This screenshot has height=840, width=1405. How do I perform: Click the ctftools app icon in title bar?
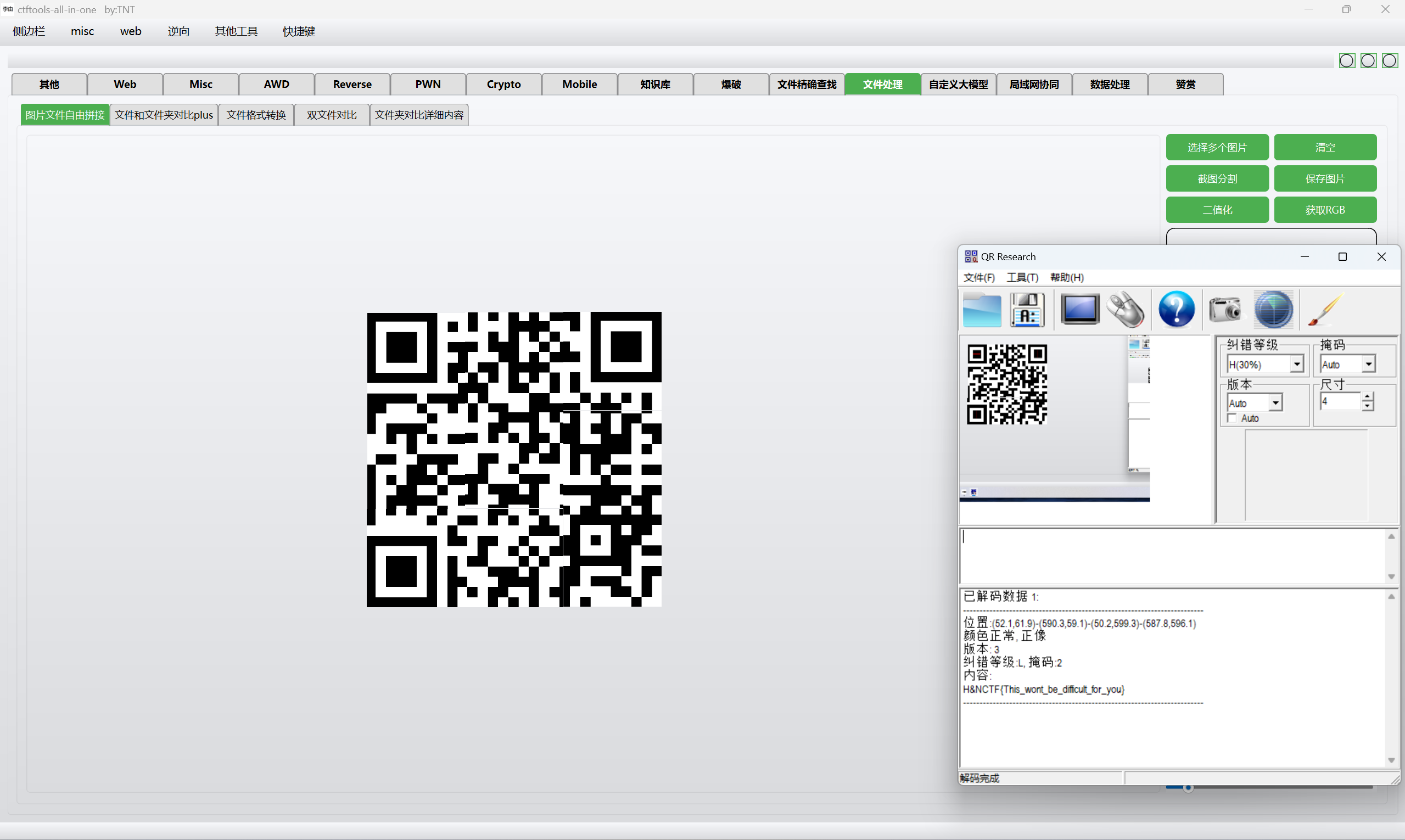pyautogui.click(x=7, y=9)
